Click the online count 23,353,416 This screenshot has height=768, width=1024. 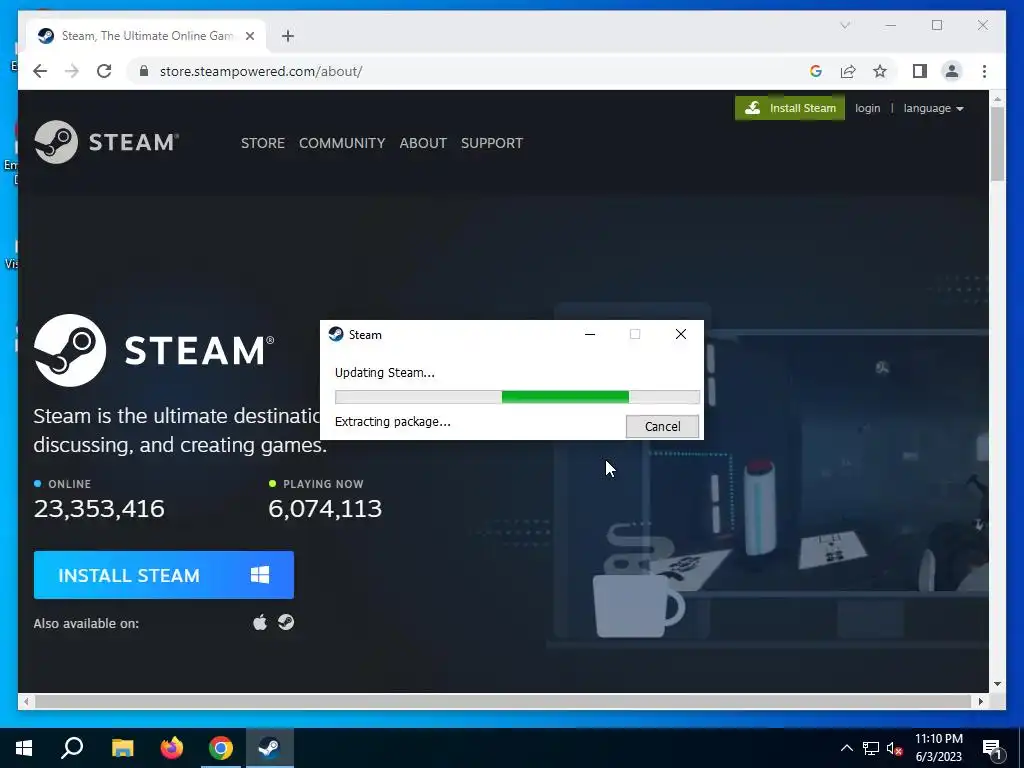coord(99,508)
